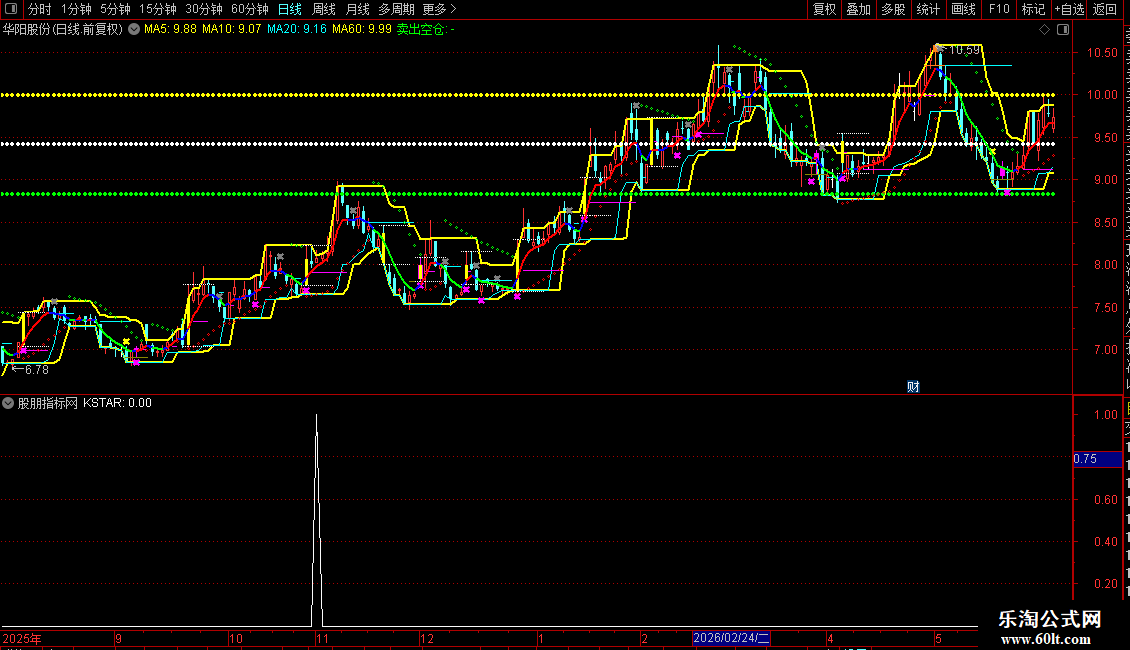Click the 8.50 price axis label

1105,223
